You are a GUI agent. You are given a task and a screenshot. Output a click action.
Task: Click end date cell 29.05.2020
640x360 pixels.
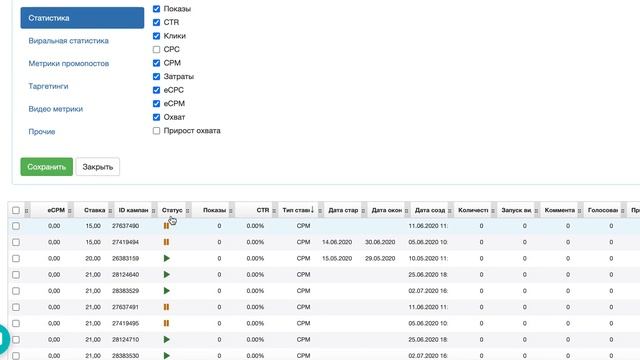pyautogui.click(x=380, y=258)
